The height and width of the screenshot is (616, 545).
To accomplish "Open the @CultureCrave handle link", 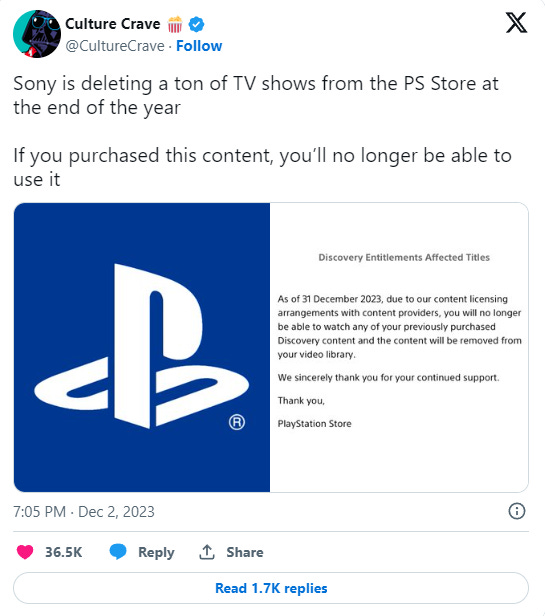I will [x=115, y=46].
